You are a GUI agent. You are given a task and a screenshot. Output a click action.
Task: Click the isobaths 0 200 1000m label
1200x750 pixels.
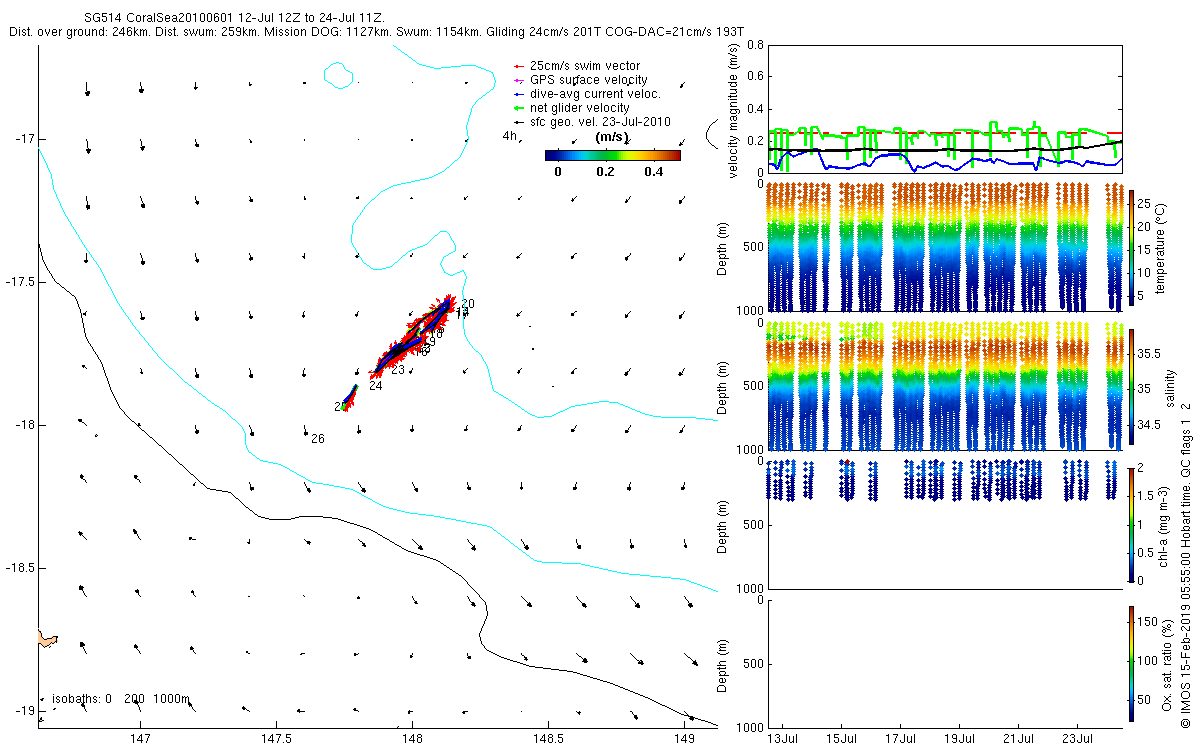pyautogui.click(x=120, y=699)
